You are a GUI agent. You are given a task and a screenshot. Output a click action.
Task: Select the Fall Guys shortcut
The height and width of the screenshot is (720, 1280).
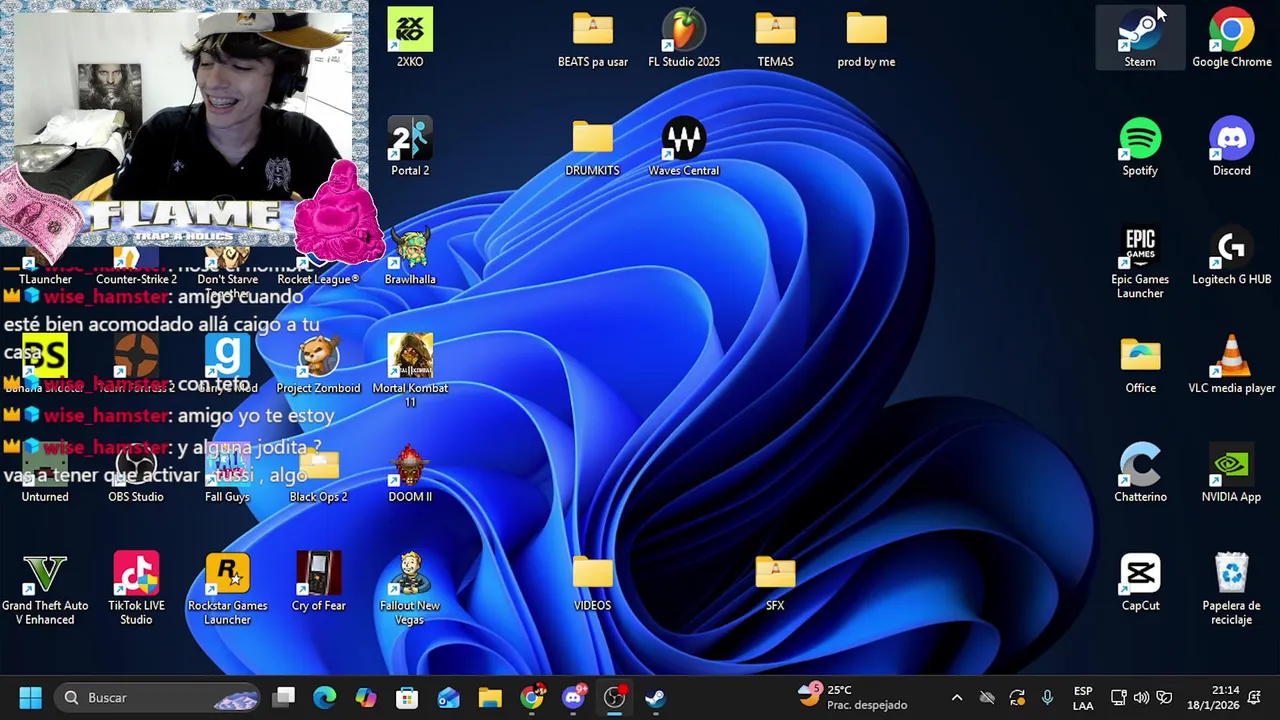click(x=228, y=474)
